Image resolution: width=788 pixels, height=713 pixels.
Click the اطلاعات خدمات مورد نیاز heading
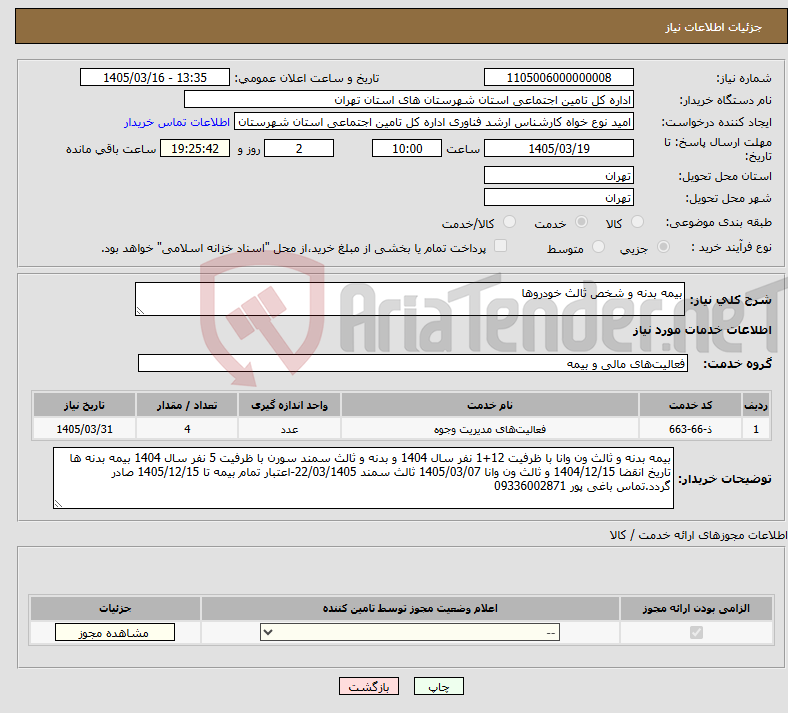click(x=702, y=330)
